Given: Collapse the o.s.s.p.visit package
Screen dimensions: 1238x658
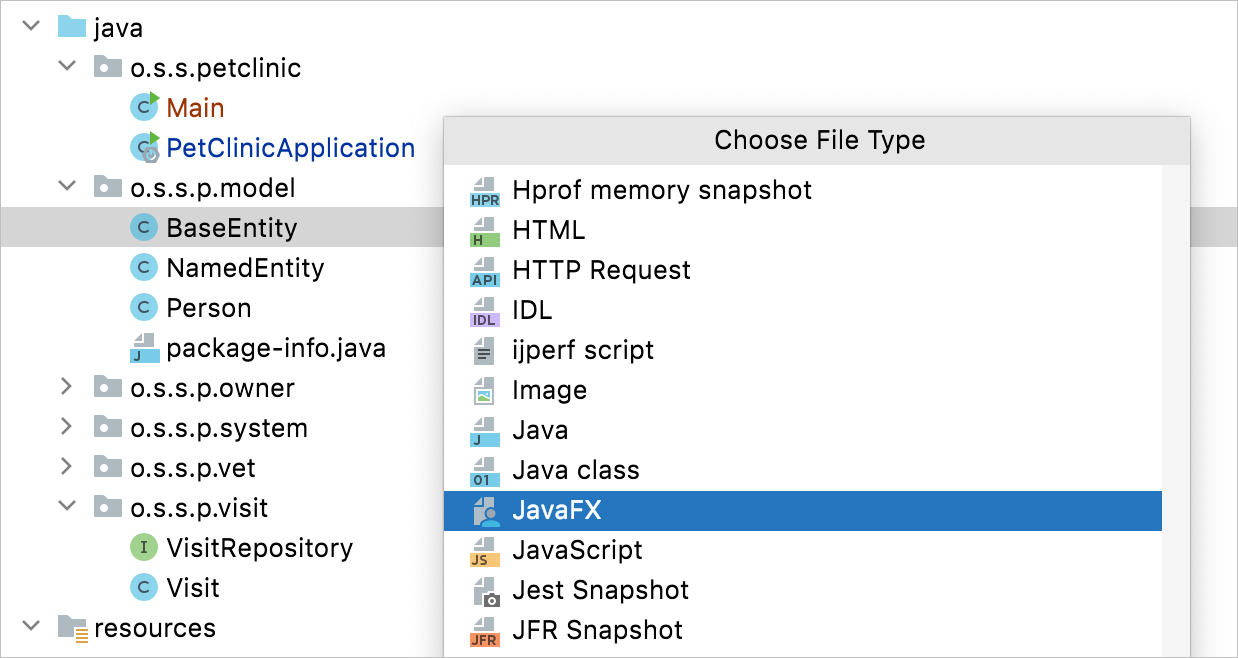Looking at the screenshot, I should pyautogui.click(x=66, y=507).
